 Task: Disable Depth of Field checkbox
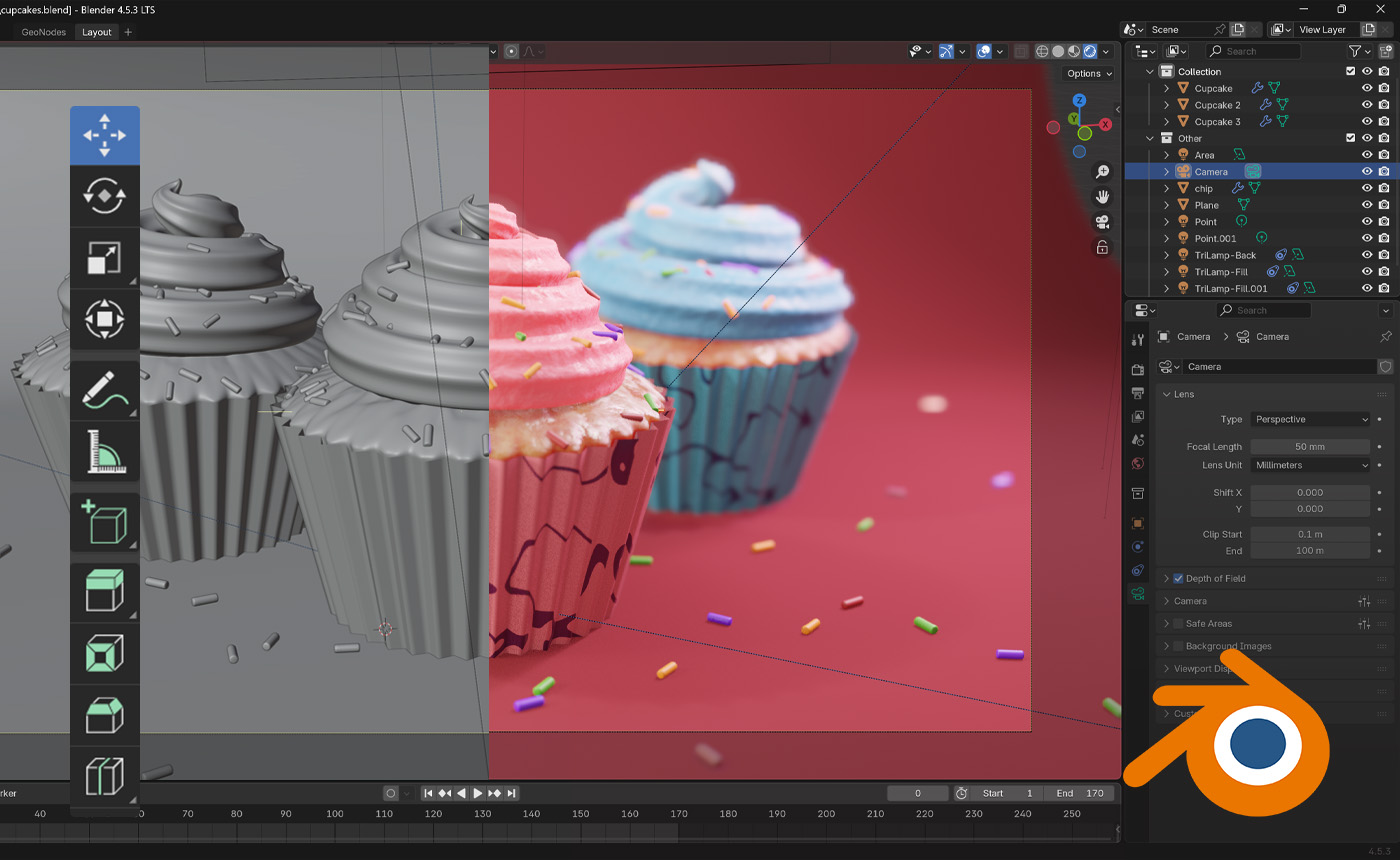coord(1177,578)
